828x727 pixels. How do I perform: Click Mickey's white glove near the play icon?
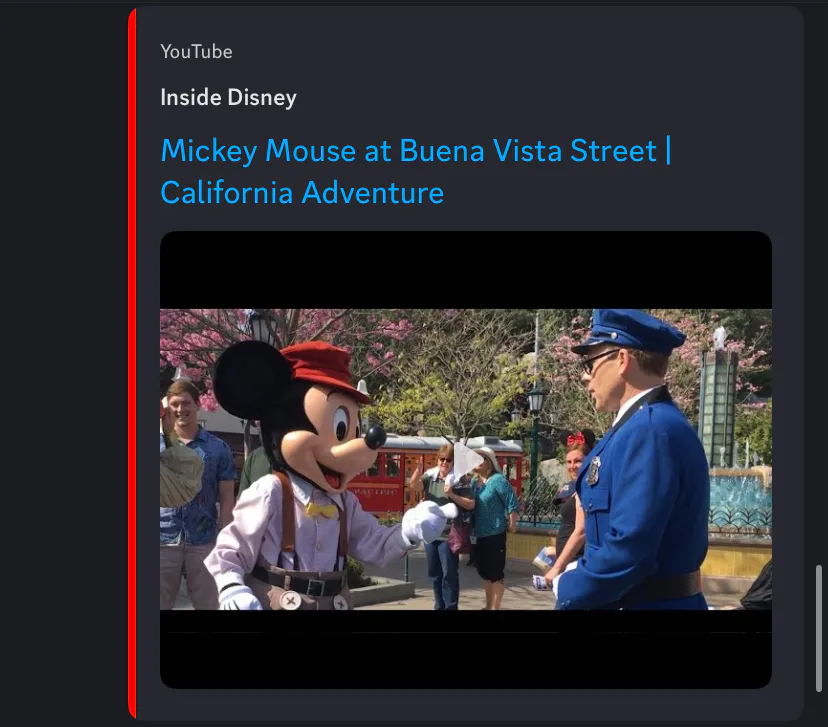tap(429, 521)
